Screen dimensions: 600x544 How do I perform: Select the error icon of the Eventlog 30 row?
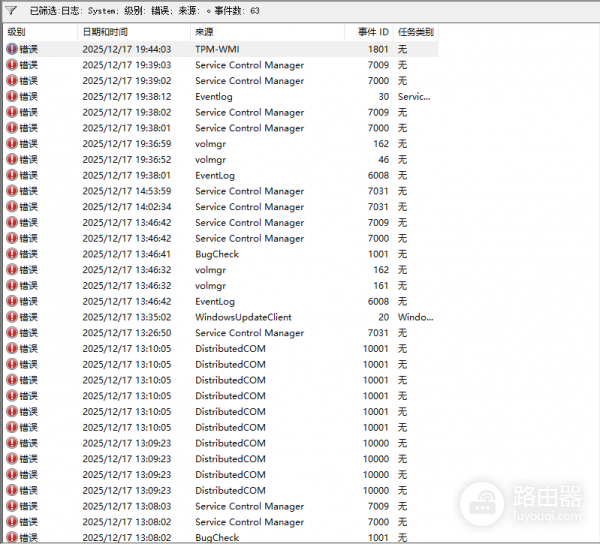[x=12, y=96]
